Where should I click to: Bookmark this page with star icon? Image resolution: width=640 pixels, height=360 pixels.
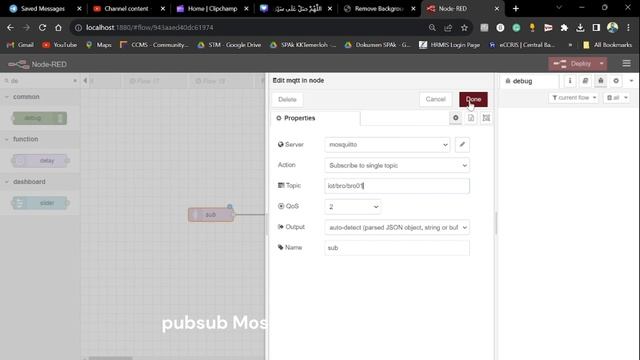pyautogui.click(x=464, y=27)
